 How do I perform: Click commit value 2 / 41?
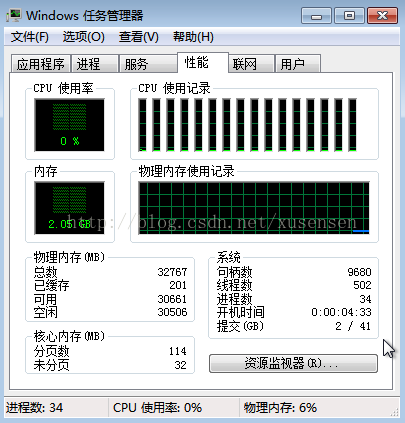[353, 326]
